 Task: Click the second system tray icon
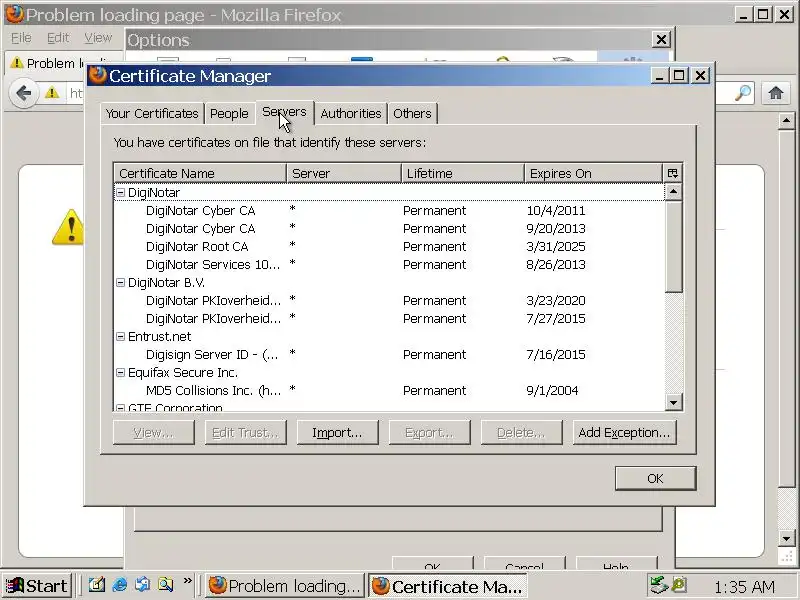coord(679,585)
